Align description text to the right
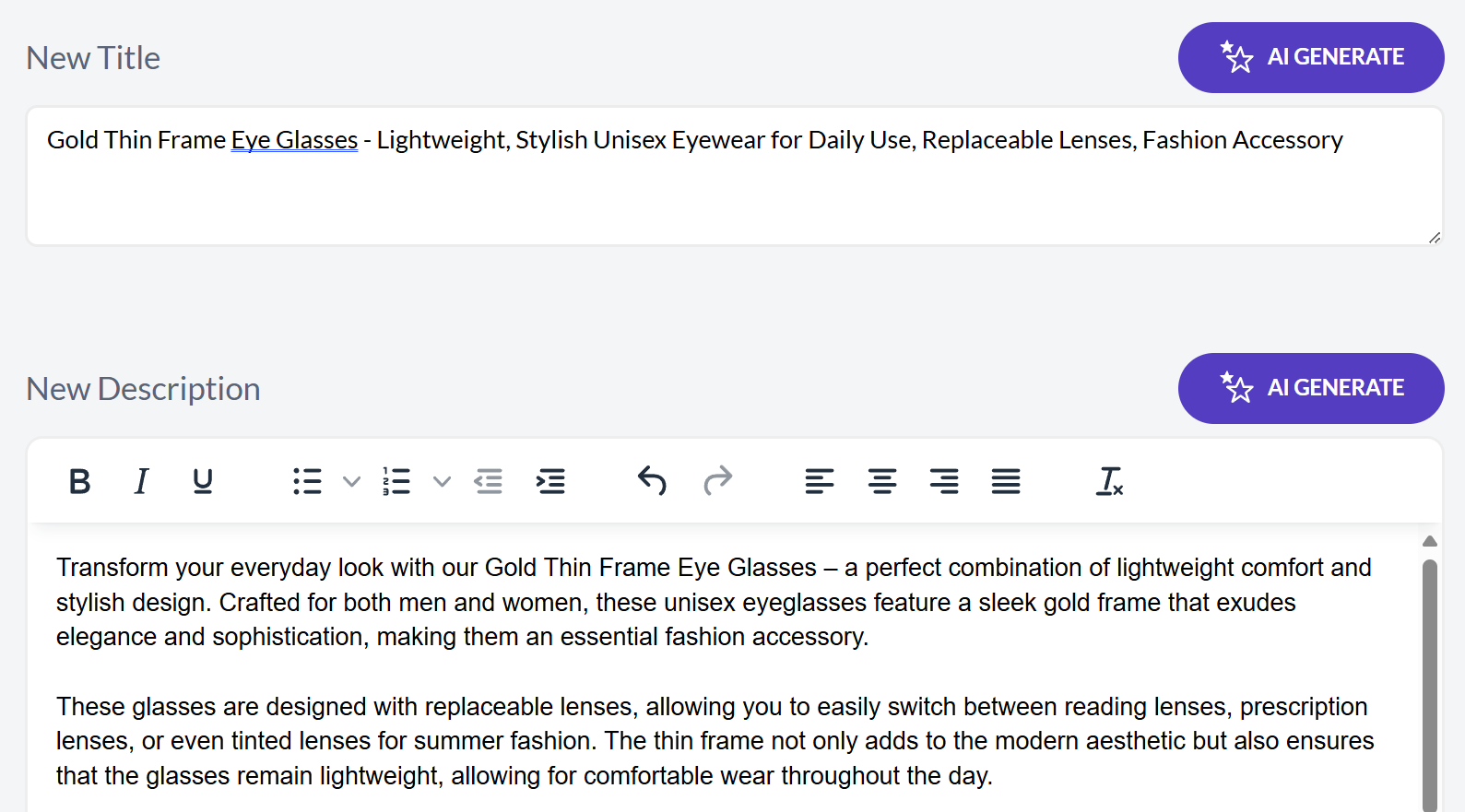Image resolution: width=1465 pixels, height=812 pixels. pos(944,481)
